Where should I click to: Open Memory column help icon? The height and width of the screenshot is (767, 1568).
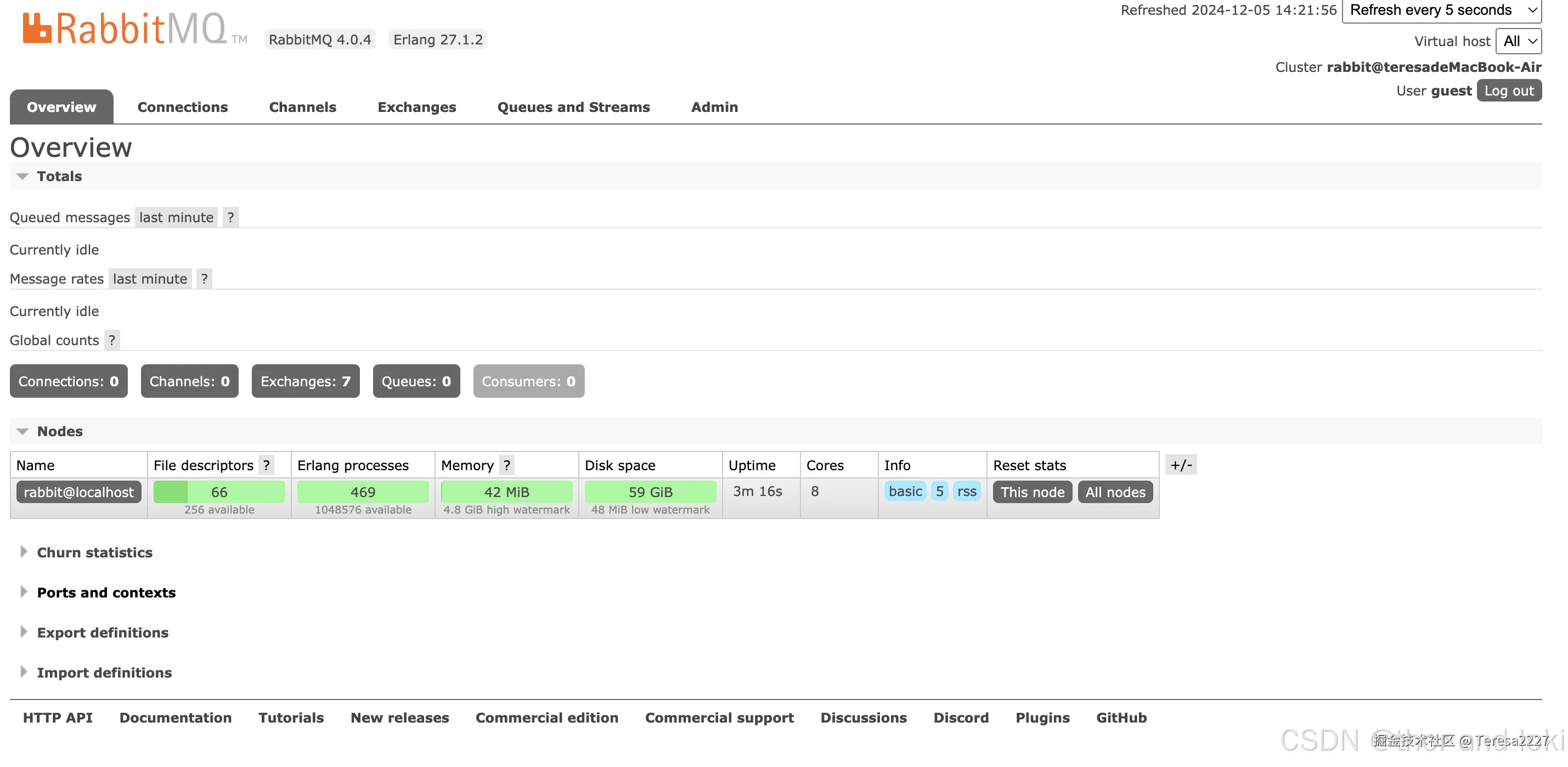[506, 465]
